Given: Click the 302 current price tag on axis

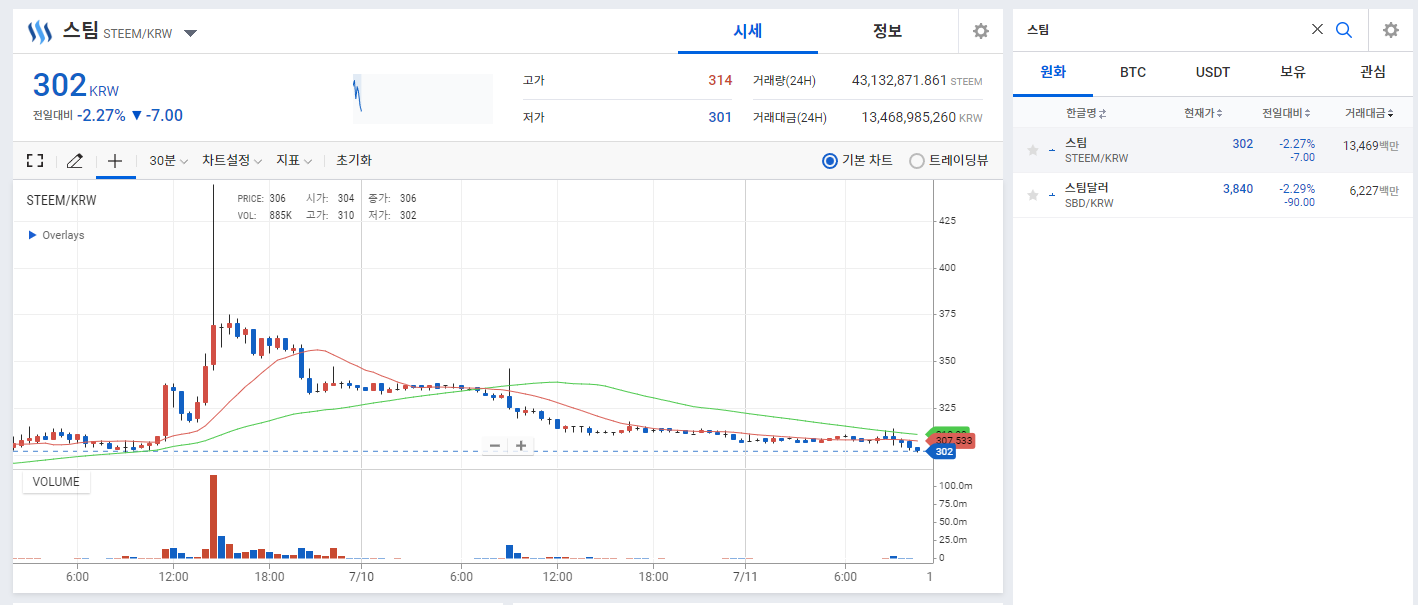Looking at the screenshot, I should [x=942, y=452].
